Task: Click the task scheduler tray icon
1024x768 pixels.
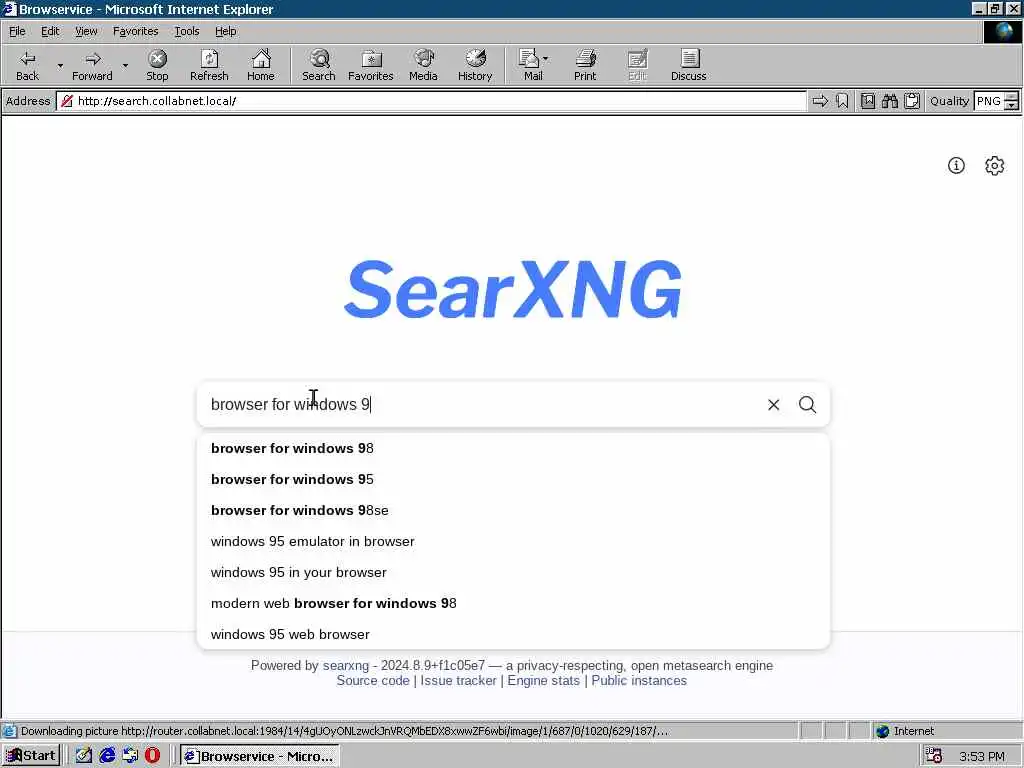Action: pos(933,756)
